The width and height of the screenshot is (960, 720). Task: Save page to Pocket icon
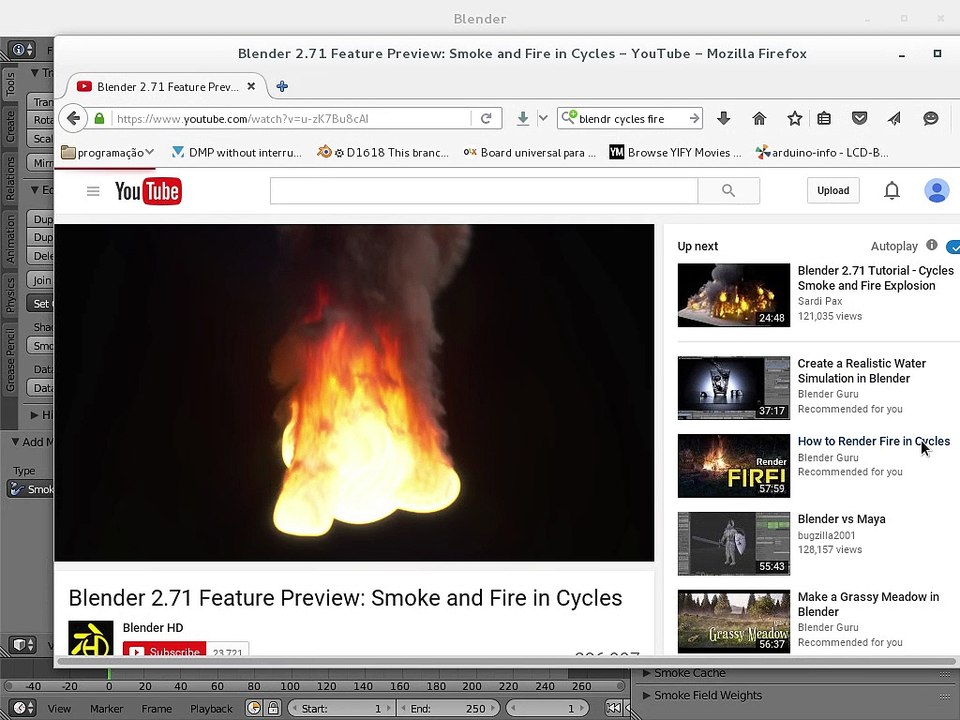coord(860,118)
